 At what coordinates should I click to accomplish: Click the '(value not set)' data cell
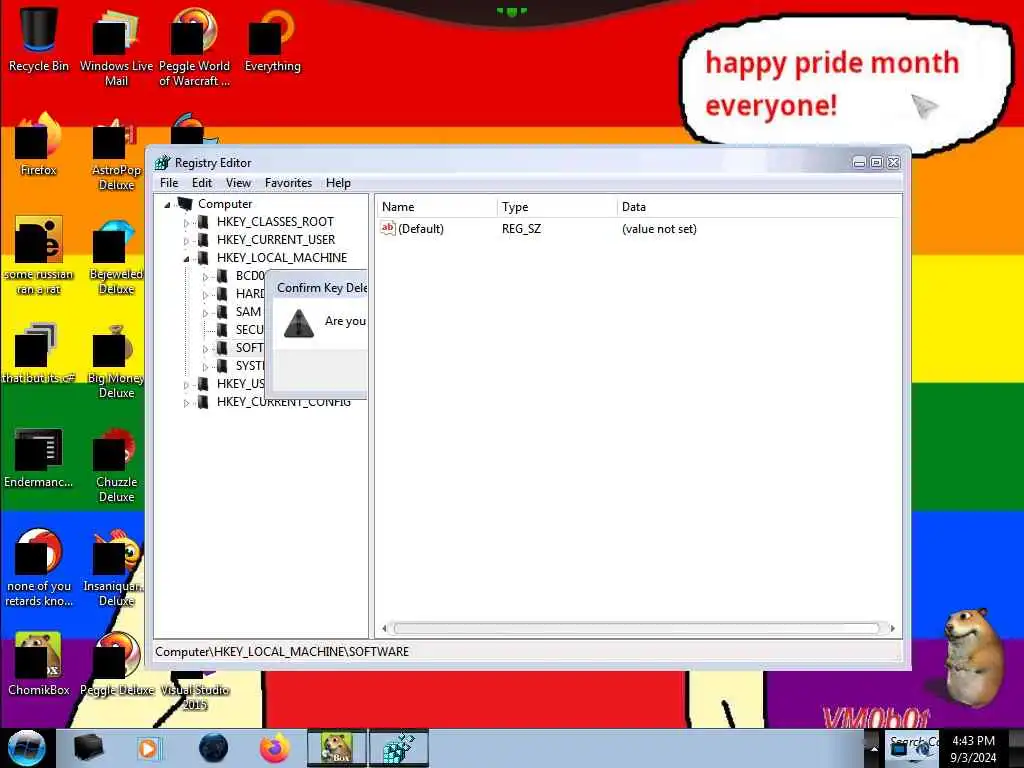tap(659, 229)
